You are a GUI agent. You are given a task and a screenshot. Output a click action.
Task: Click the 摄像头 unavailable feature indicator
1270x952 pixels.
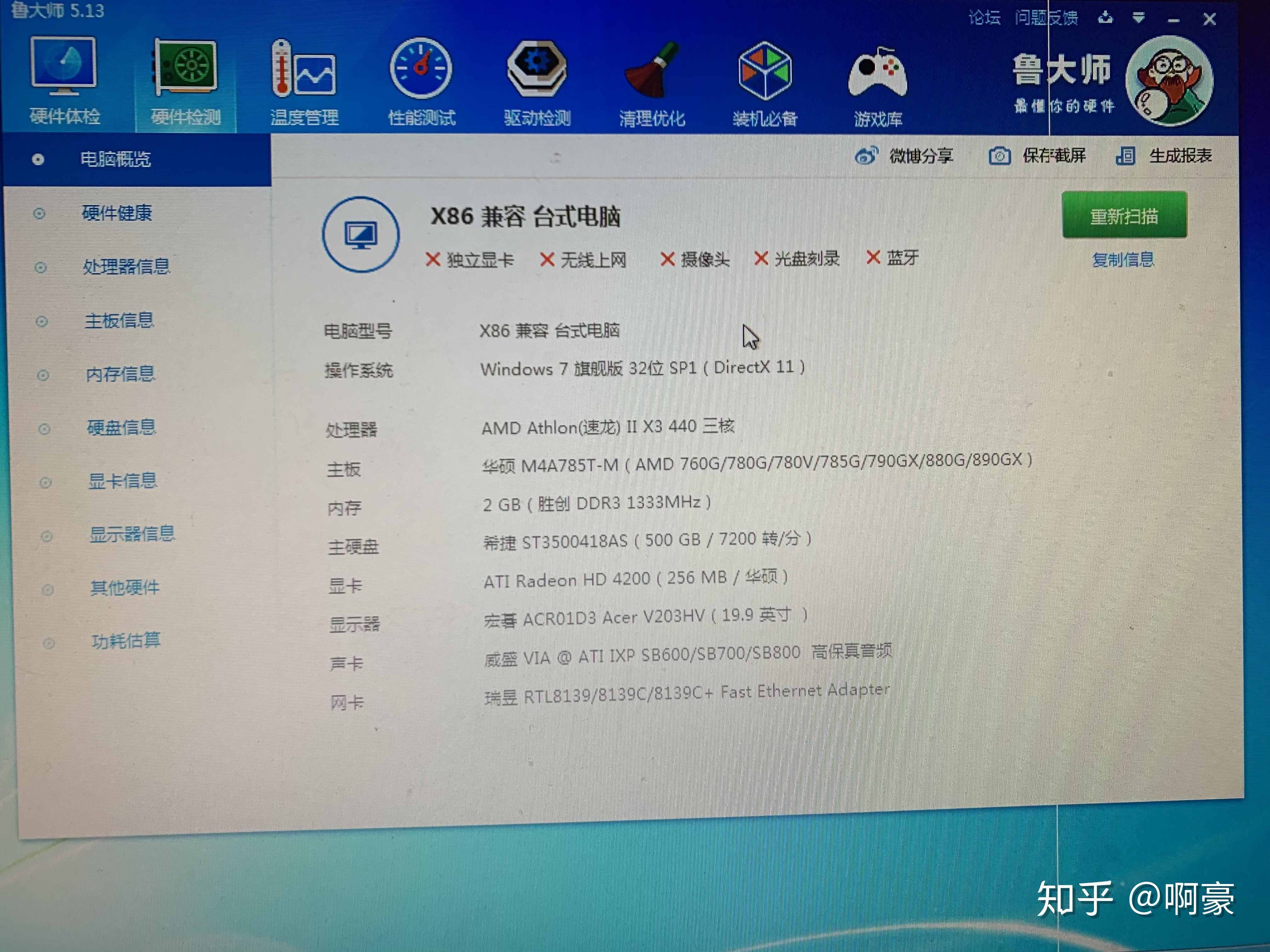(695, 259)
